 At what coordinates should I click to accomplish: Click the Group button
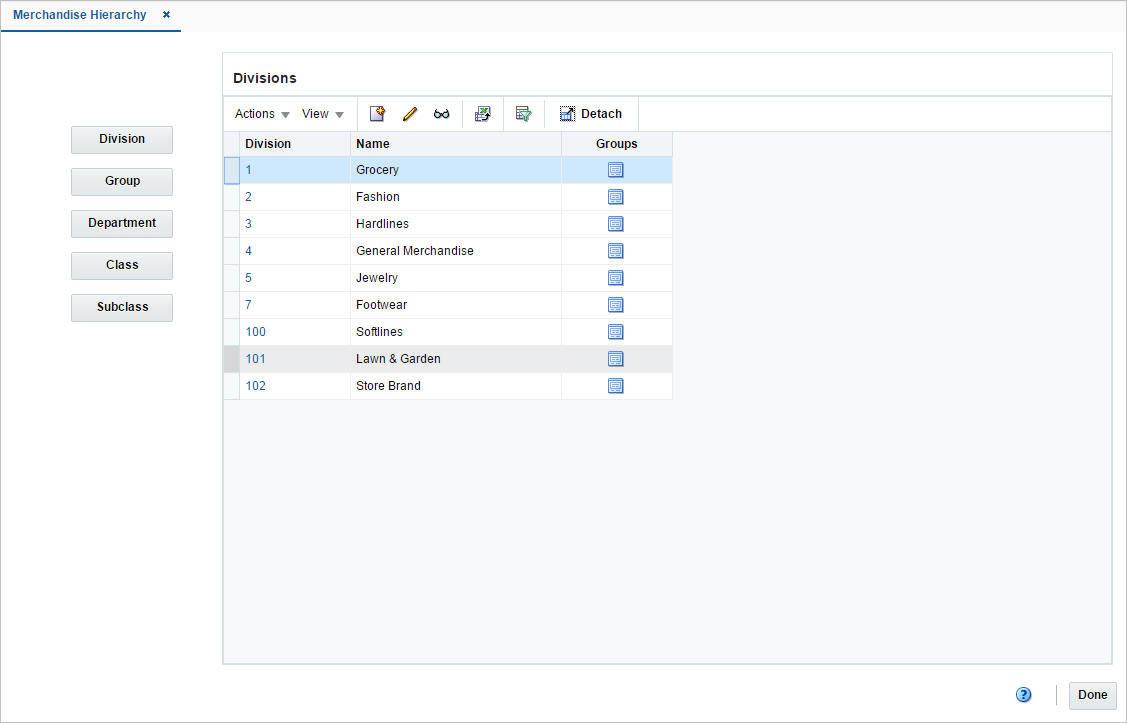[121, 181]
